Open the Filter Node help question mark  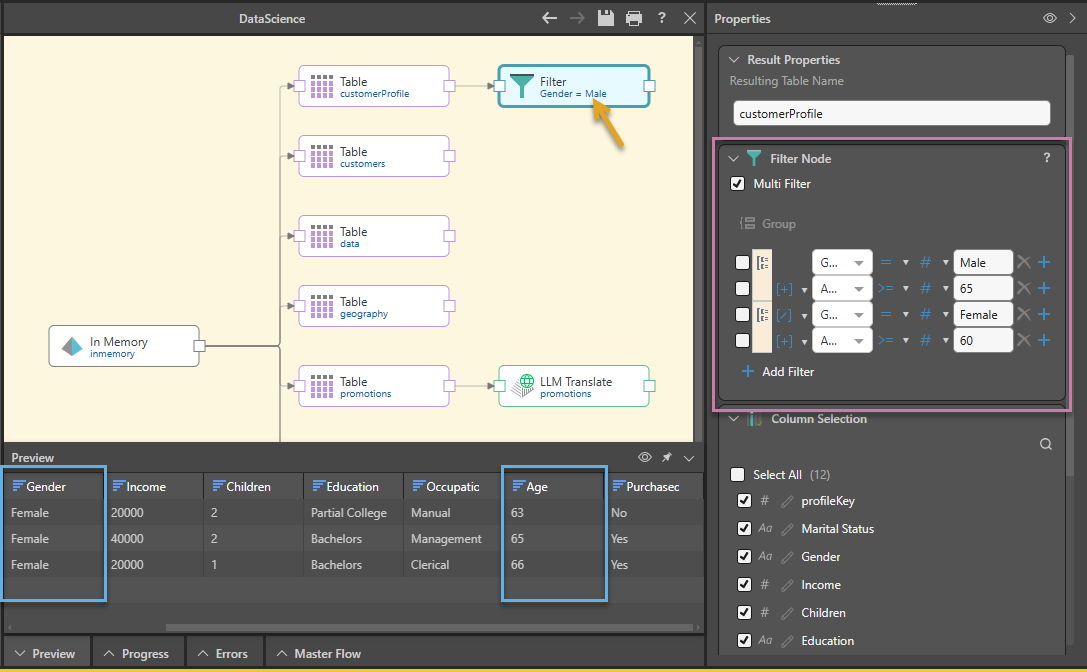point(1047,158)
